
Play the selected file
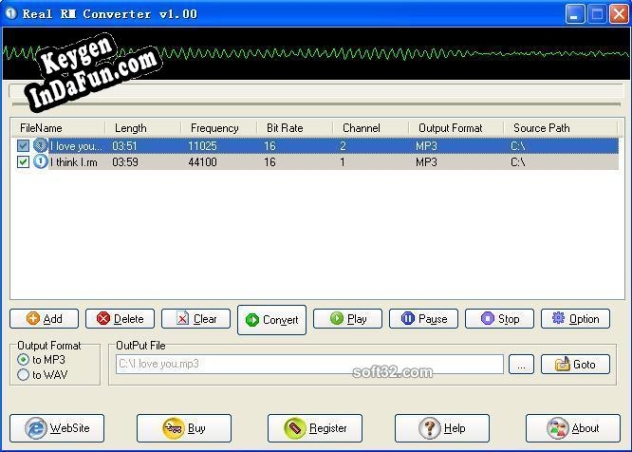[347, 319]
